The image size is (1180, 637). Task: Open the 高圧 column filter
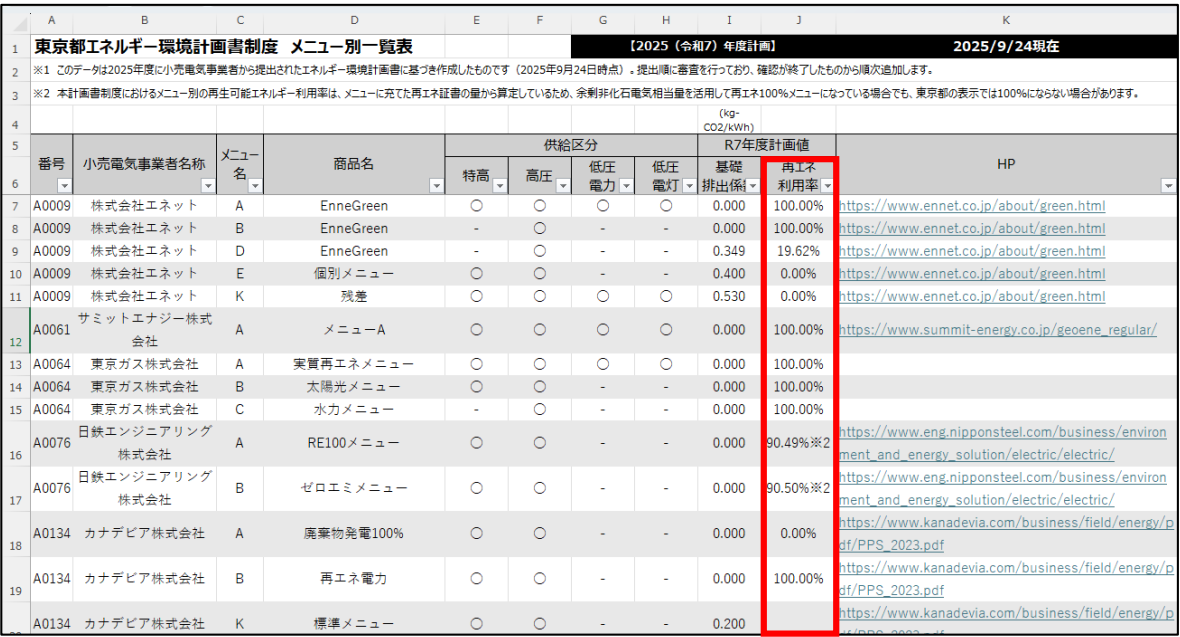point(562,186)
